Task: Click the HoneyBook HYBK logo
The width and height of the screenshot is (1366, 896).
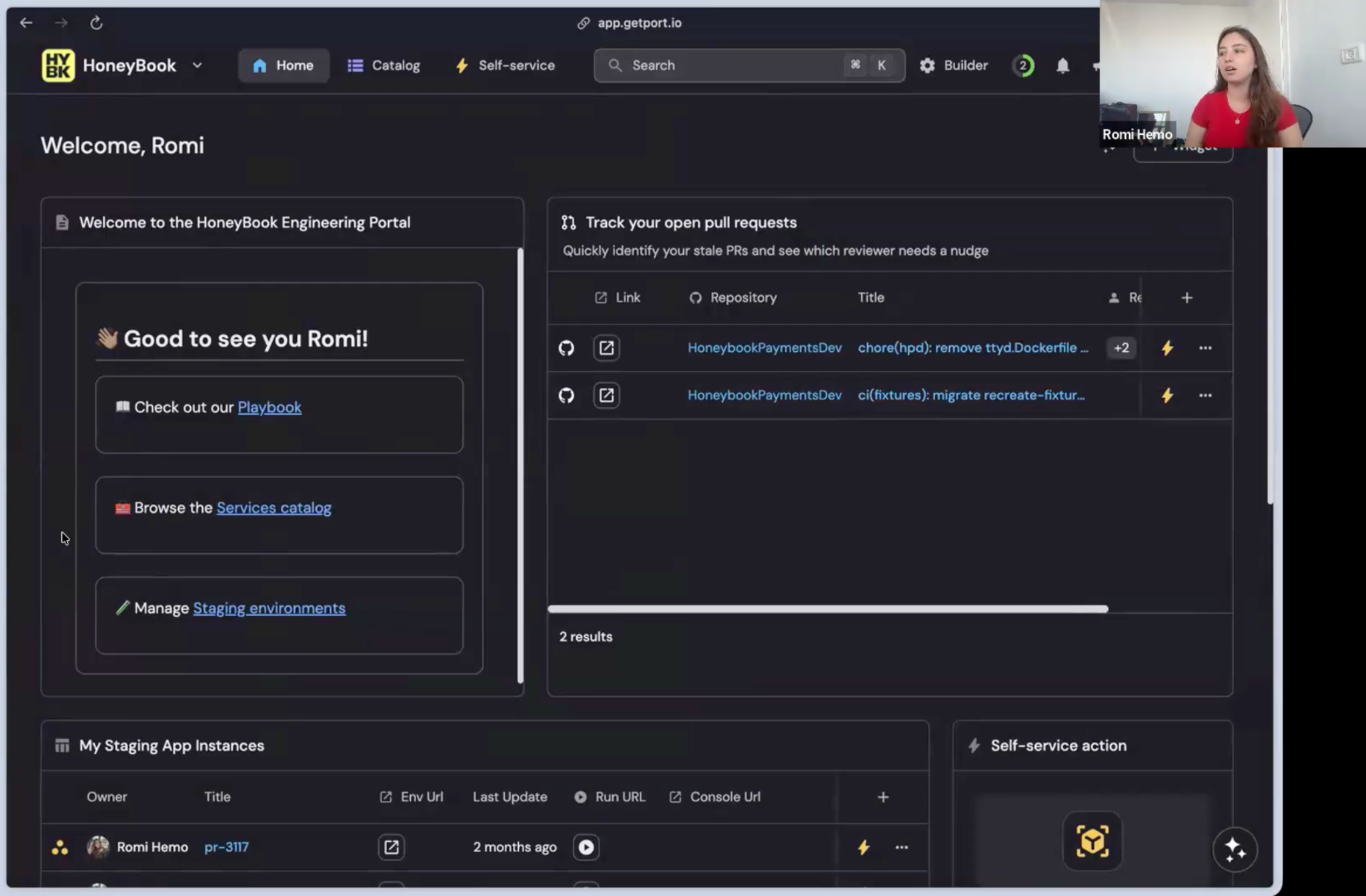Action: point(58,65)
